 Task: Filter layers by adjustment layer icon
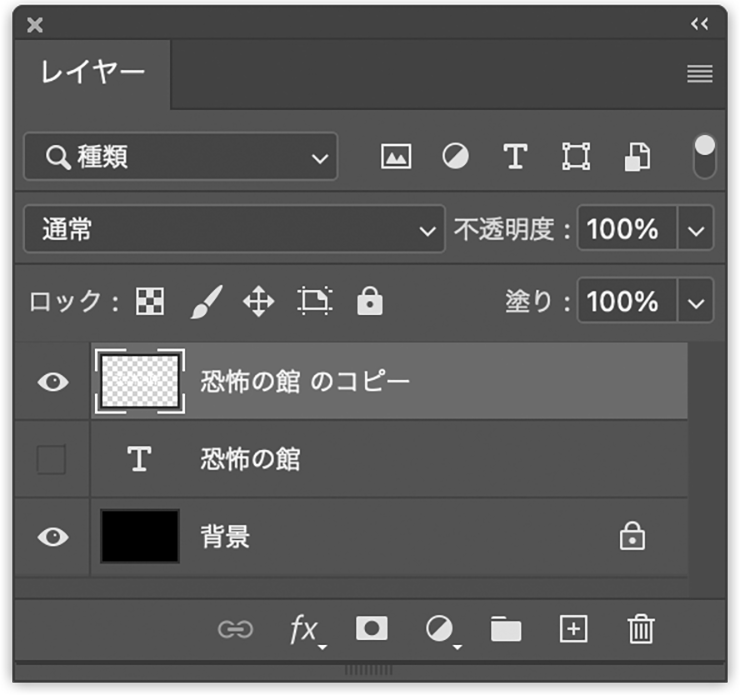point(455,157)
